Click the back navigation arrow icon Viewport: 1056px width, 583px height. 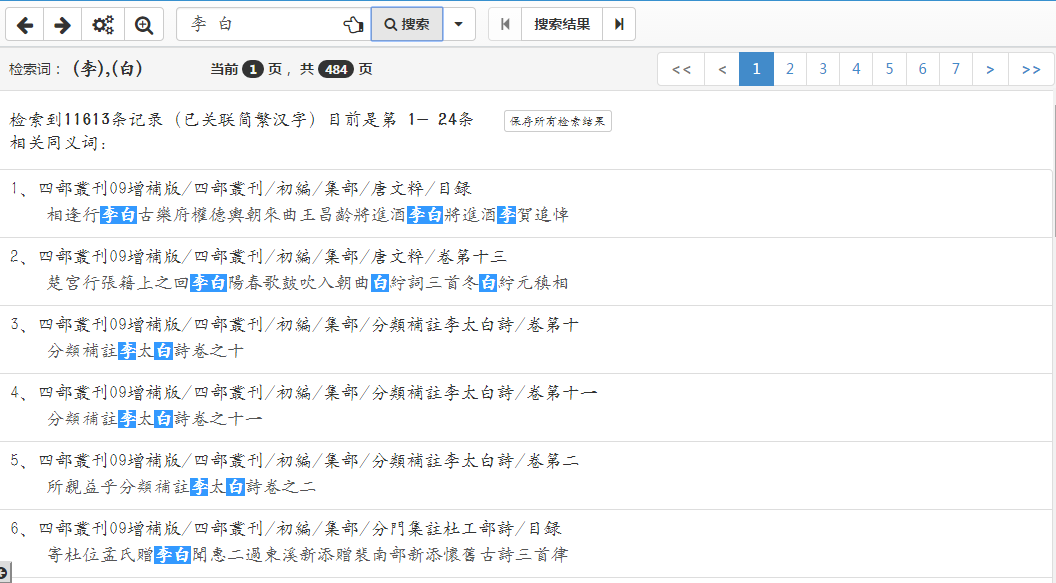(x=24, y=24)
